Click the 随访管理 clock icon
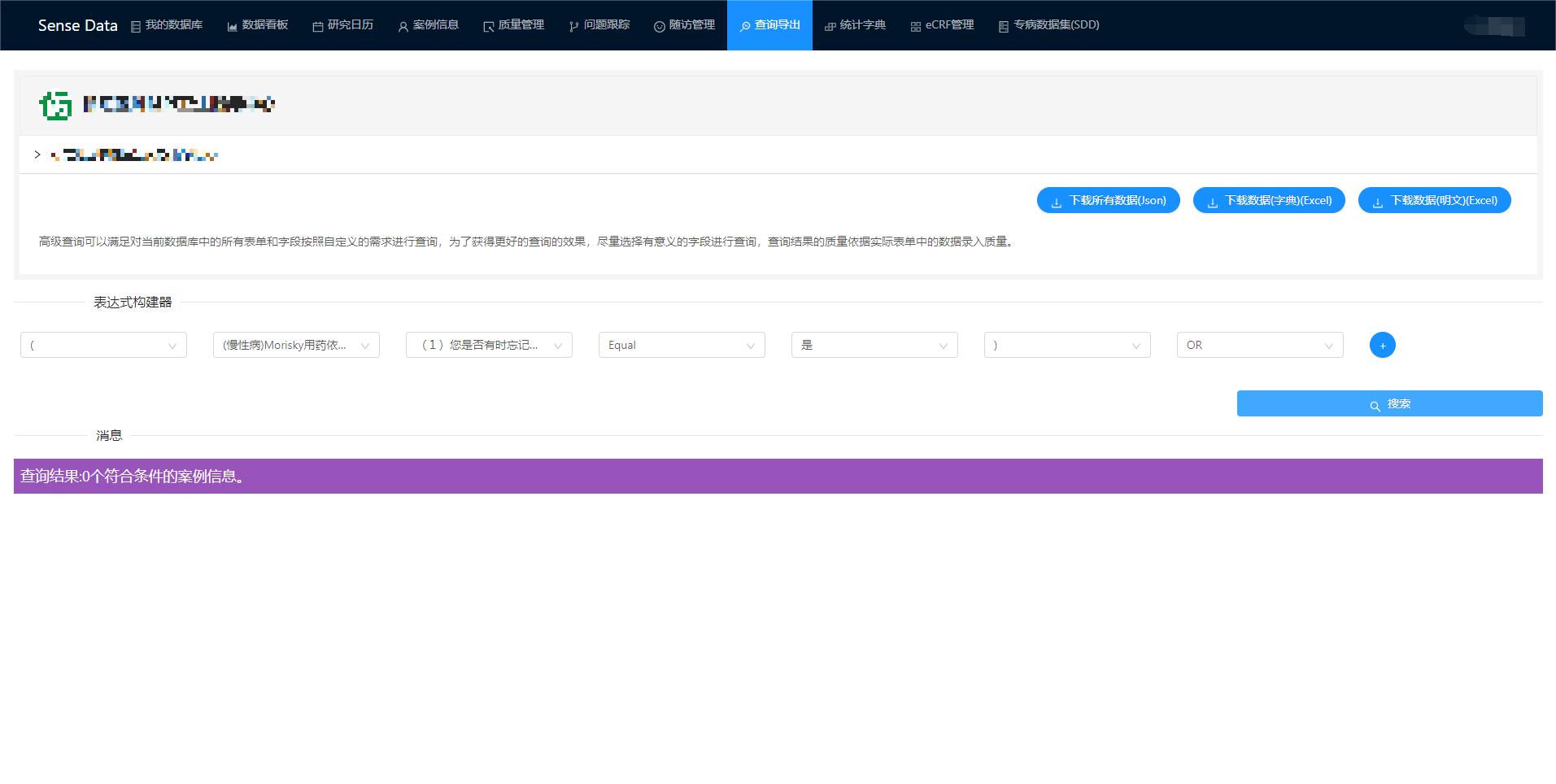This screenshot has height=784, width=1556. (x=660, y=27)
